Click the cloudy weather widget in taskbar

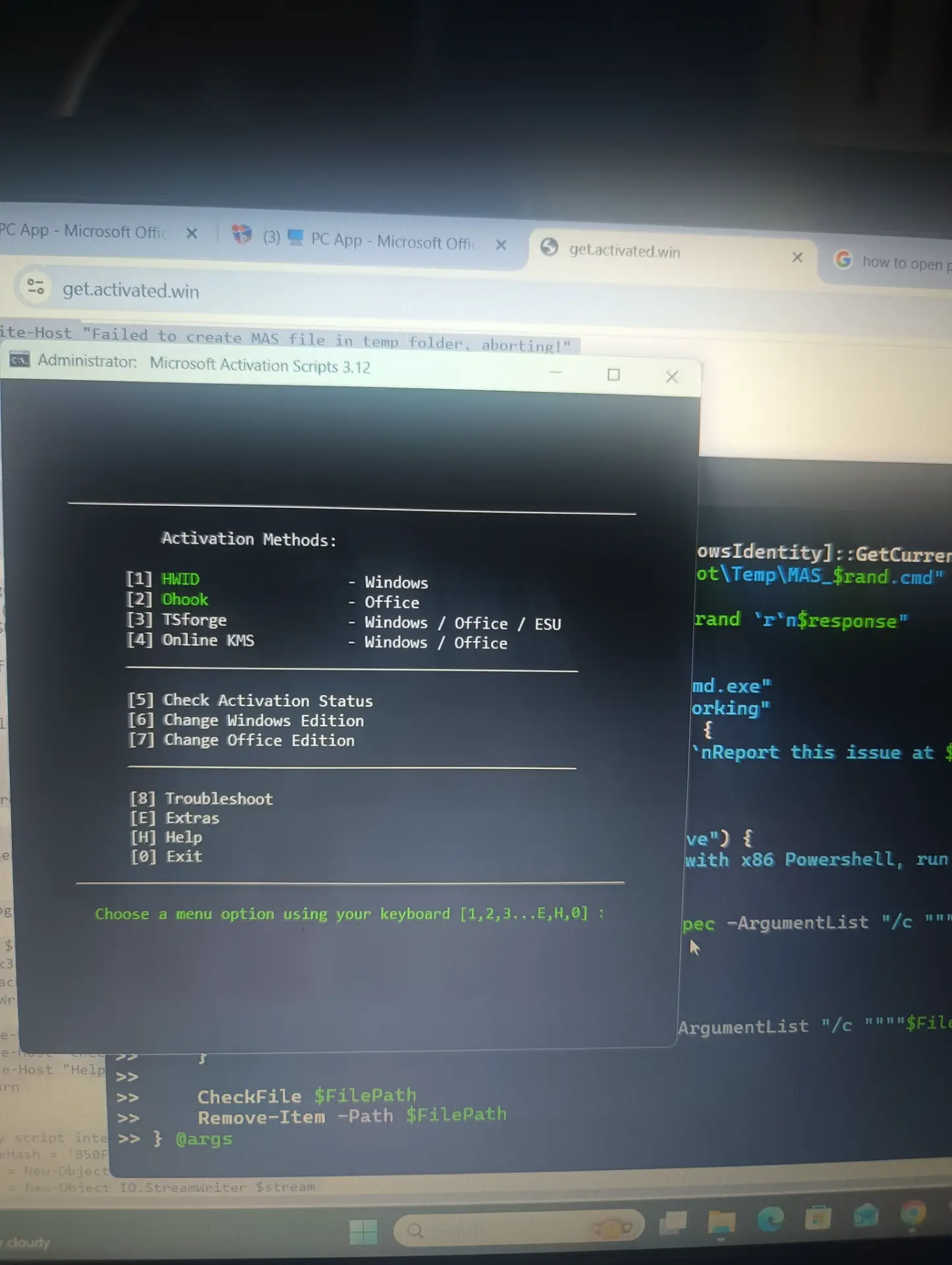click(26, 1243)
